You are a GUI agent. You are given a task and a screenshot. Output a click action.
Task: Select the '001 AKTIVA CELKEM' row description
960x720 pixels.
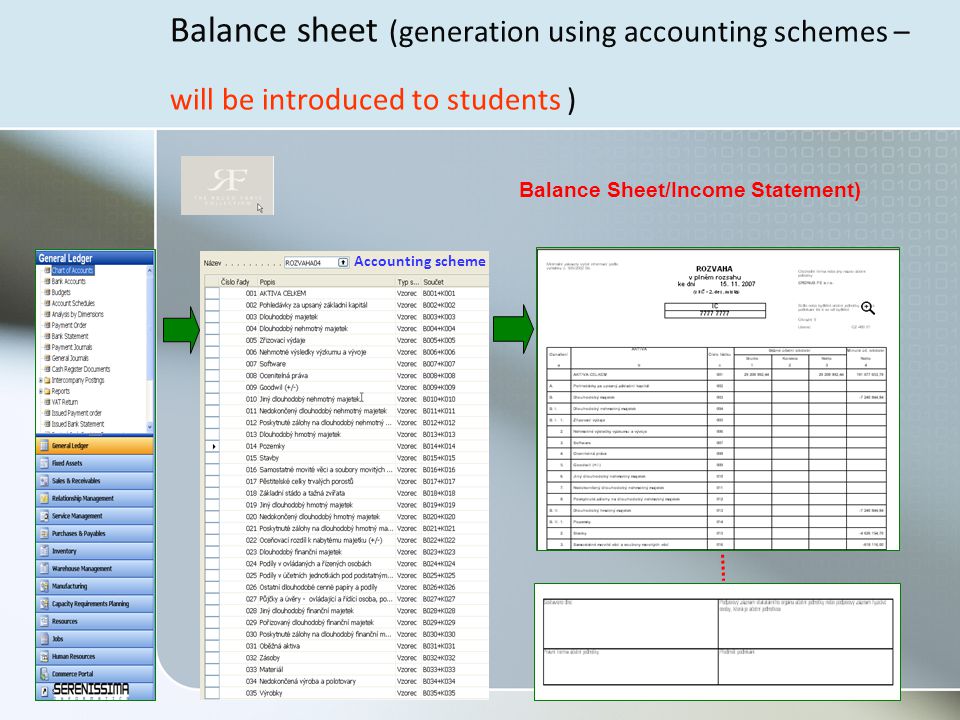coord(283,293)
